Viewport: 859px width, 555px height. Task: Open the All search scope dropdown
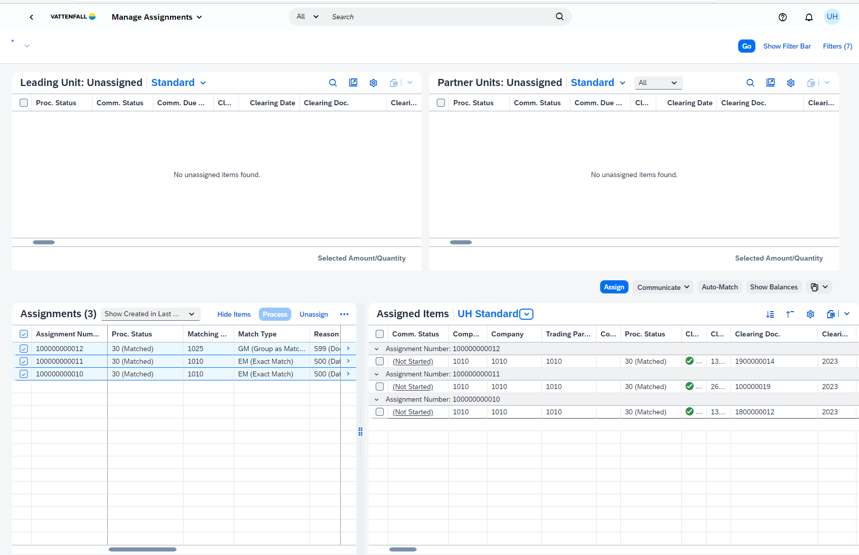point(307,16)
